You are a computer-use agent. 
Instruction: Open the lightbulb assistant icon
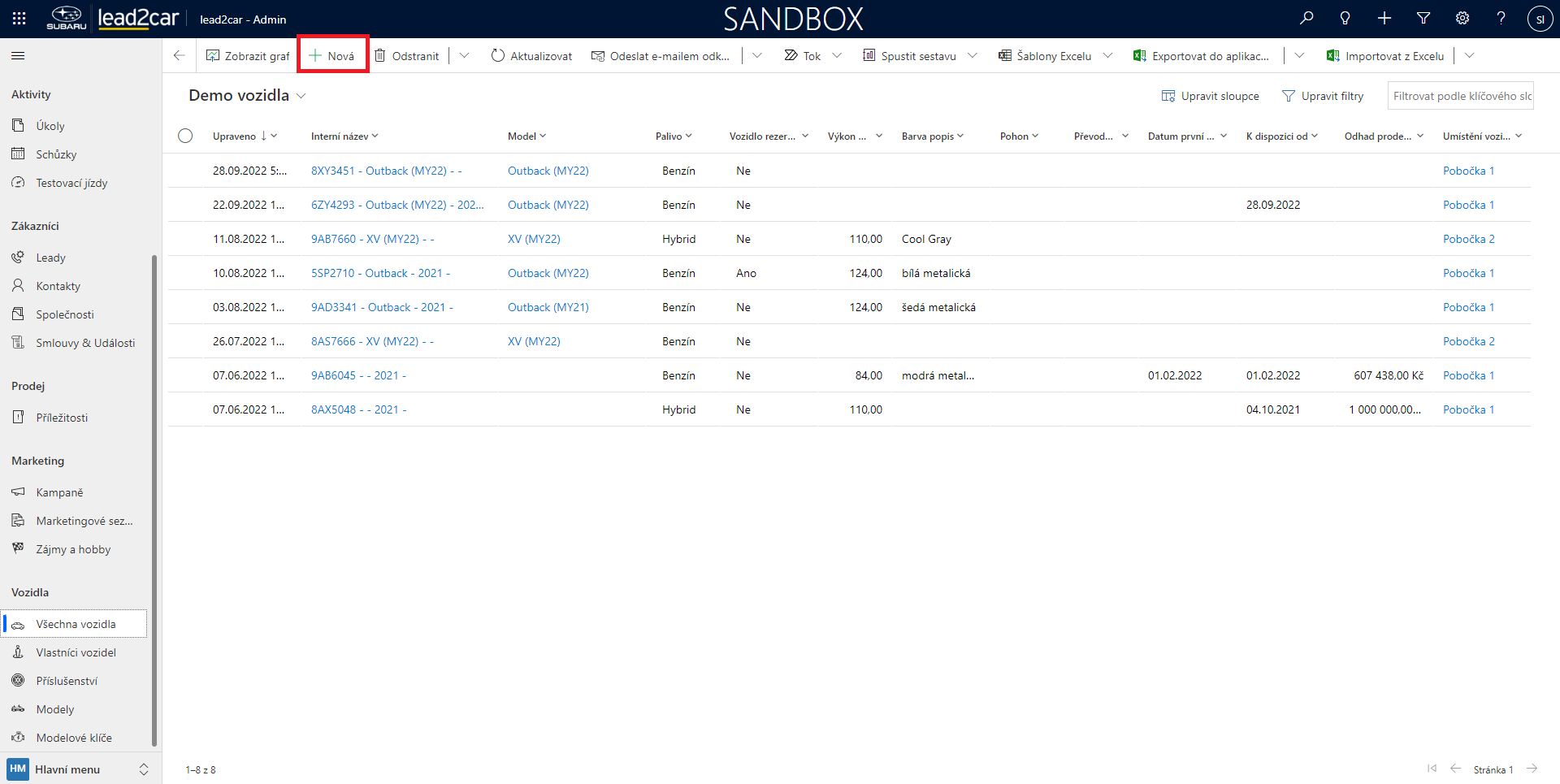1345,18
